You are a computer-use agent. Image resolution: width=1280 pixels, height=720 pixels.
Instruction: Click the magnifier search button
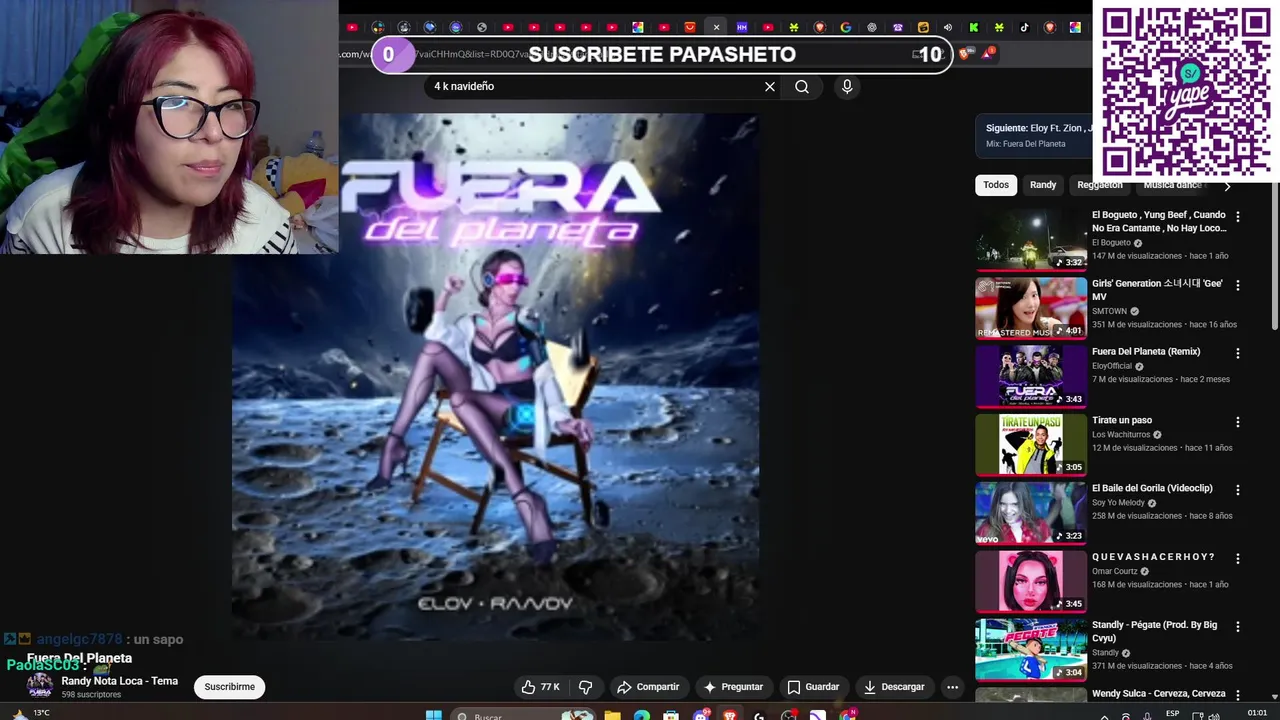coord(802,87)
